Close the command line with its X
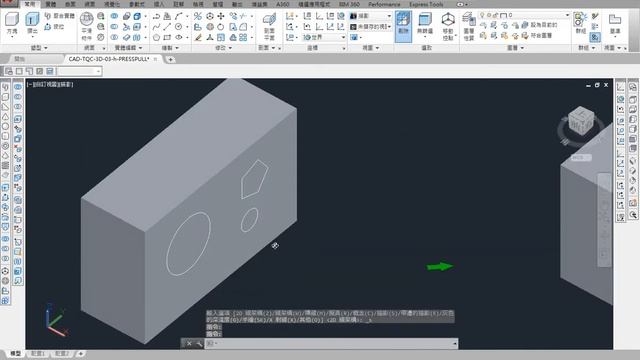 pos(189,344)
